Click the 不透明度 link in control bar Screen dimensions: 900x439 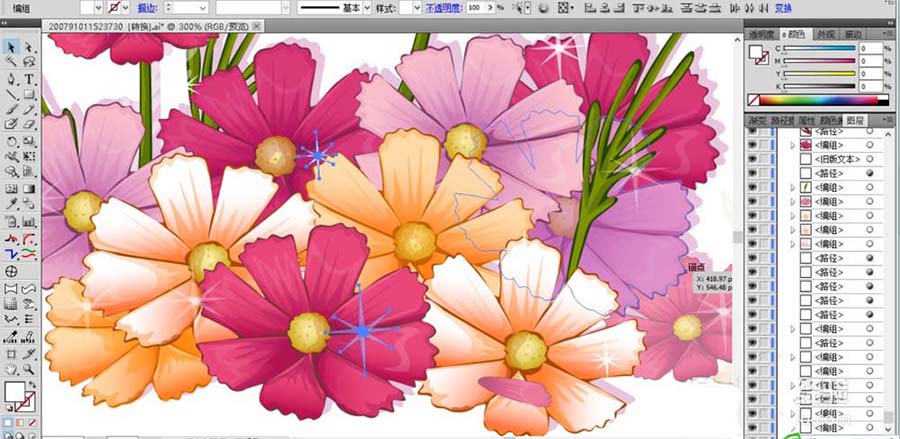point(443,8)
